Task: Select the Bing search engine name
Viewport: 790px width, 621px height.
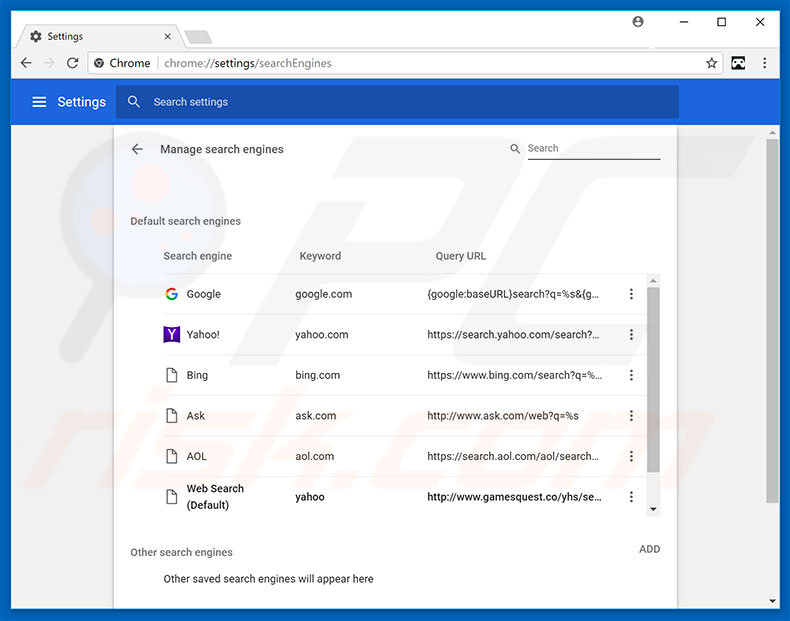Action: (197, 375)
